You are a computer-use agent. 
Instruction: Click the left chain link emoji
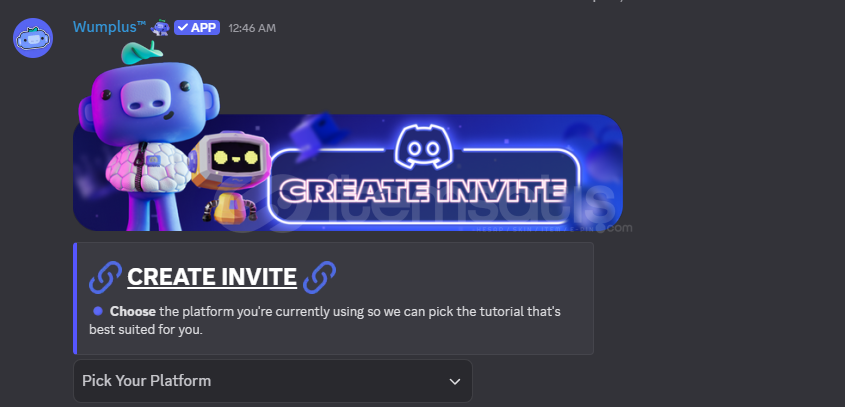(x=105, y=277)
